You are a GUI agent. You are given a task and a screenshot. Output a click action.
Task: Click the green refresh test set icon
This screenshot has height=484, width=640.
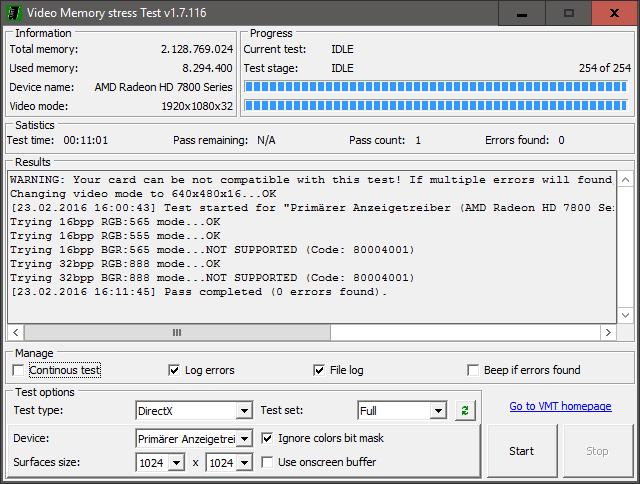pos(465,411)
